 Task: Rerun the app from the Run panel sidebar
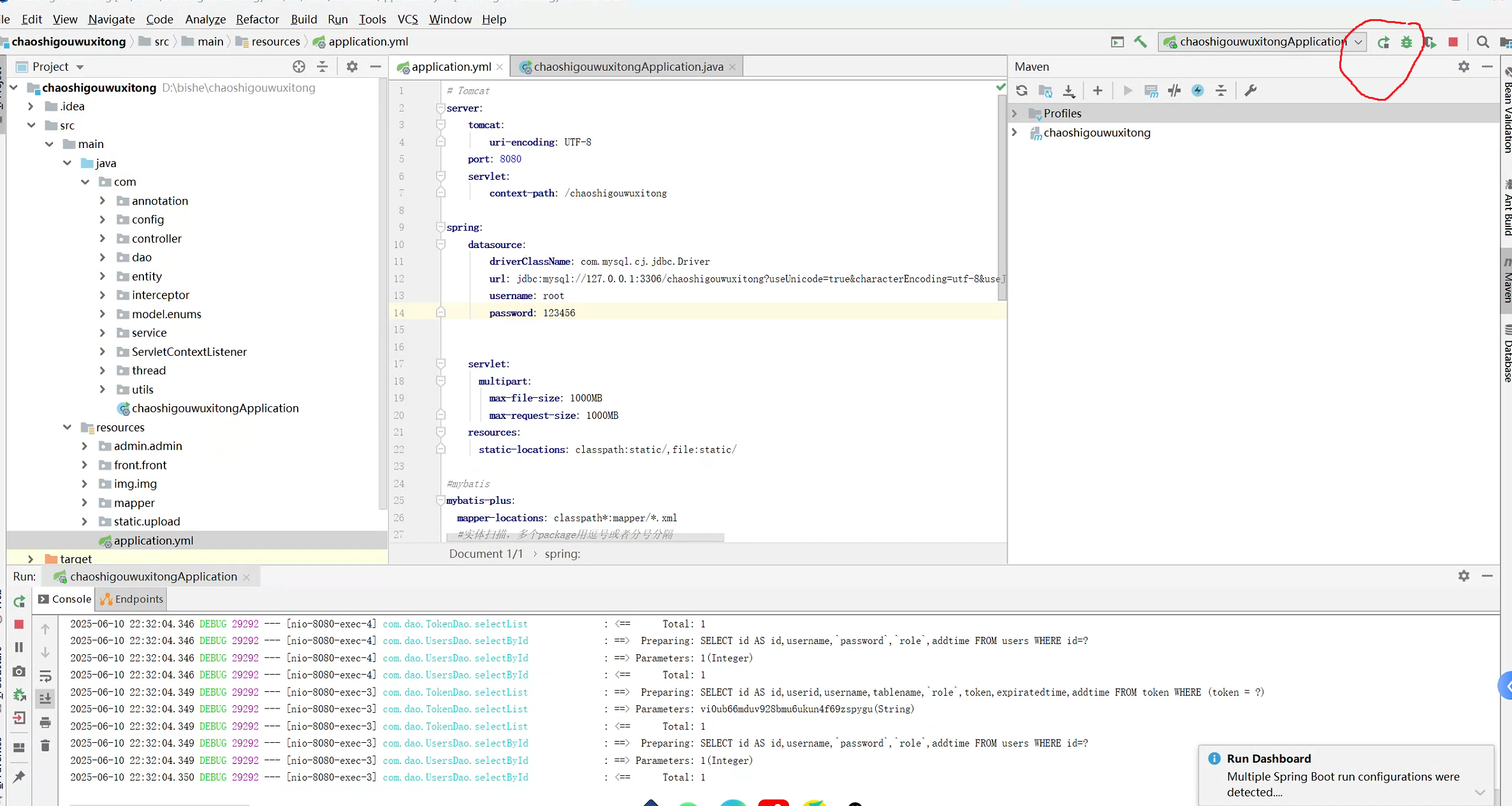pos(19,601)
